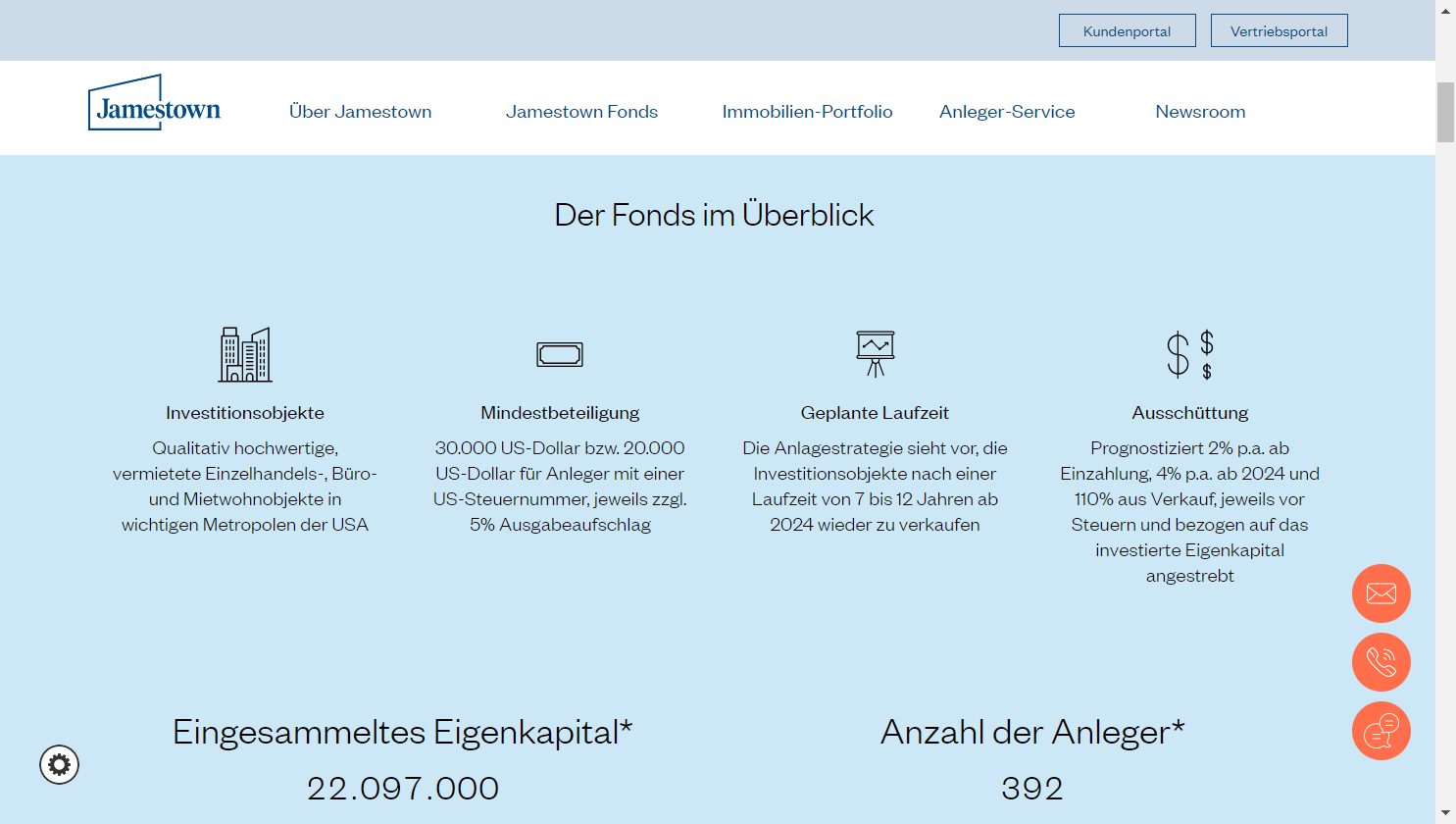The image size is (1456, 824).
Task: Open the Vertriebsportal button
Action: (x=1280, y=30)
